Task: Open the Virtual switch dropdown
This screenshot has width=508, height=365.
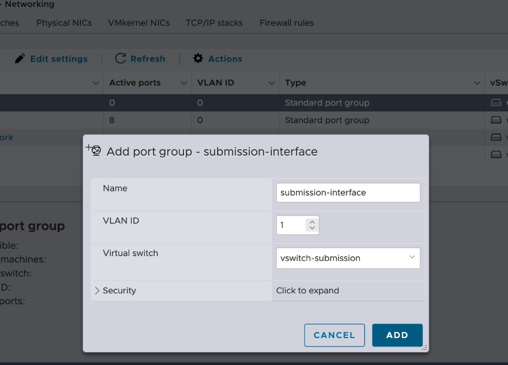Action: pos(348,258)
